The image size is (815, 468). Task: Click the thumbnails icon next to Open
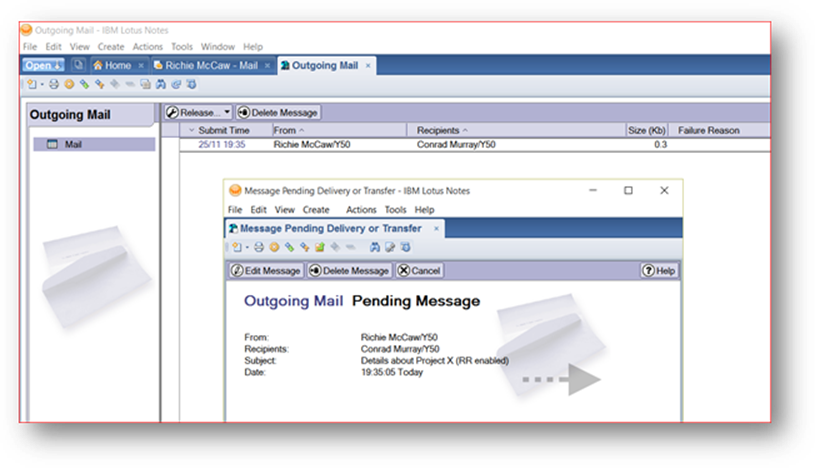(78, 65)
